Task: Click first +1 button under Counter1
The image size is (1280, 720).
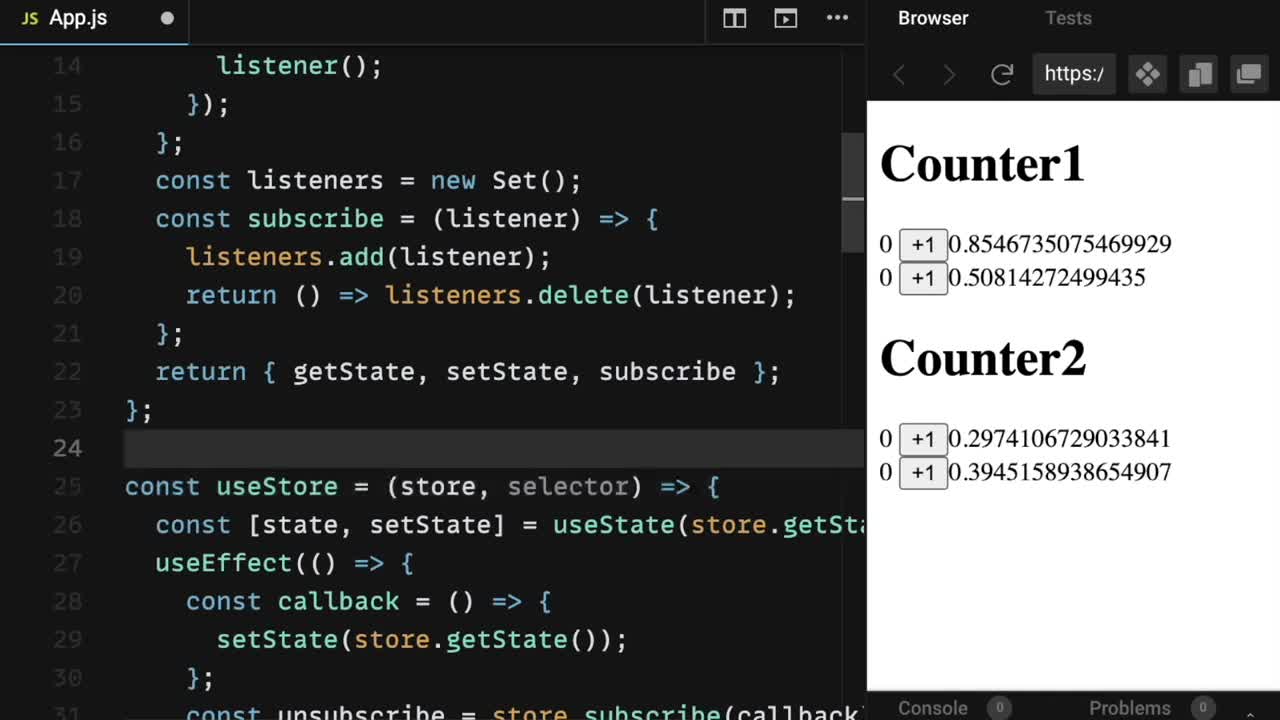Action: (x=922, y=245)
